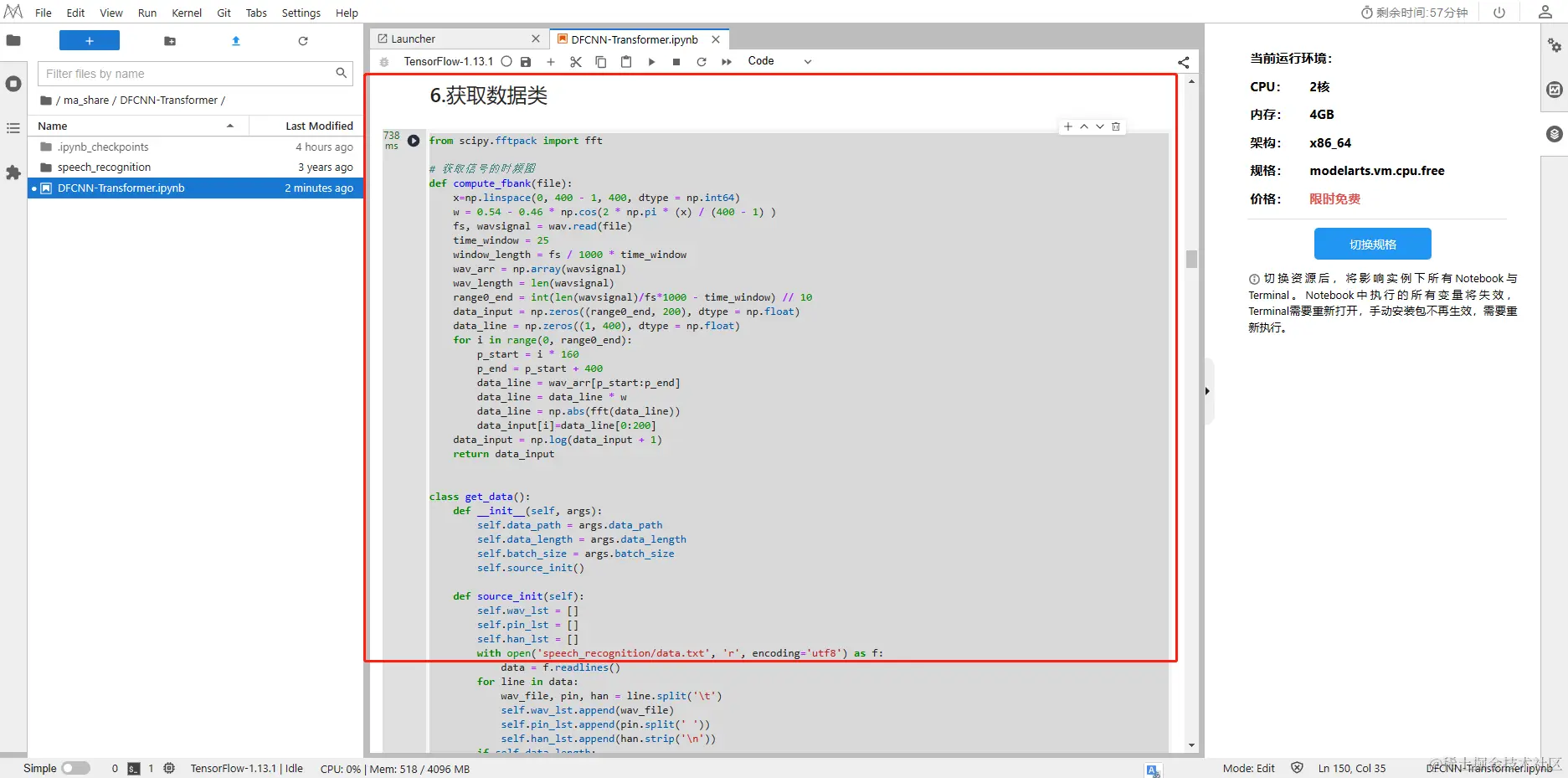Image resolution: width=1568 pixels, height=778 pixels.
Task: Open the Code cell type dropdown
Action: point(779,61)
